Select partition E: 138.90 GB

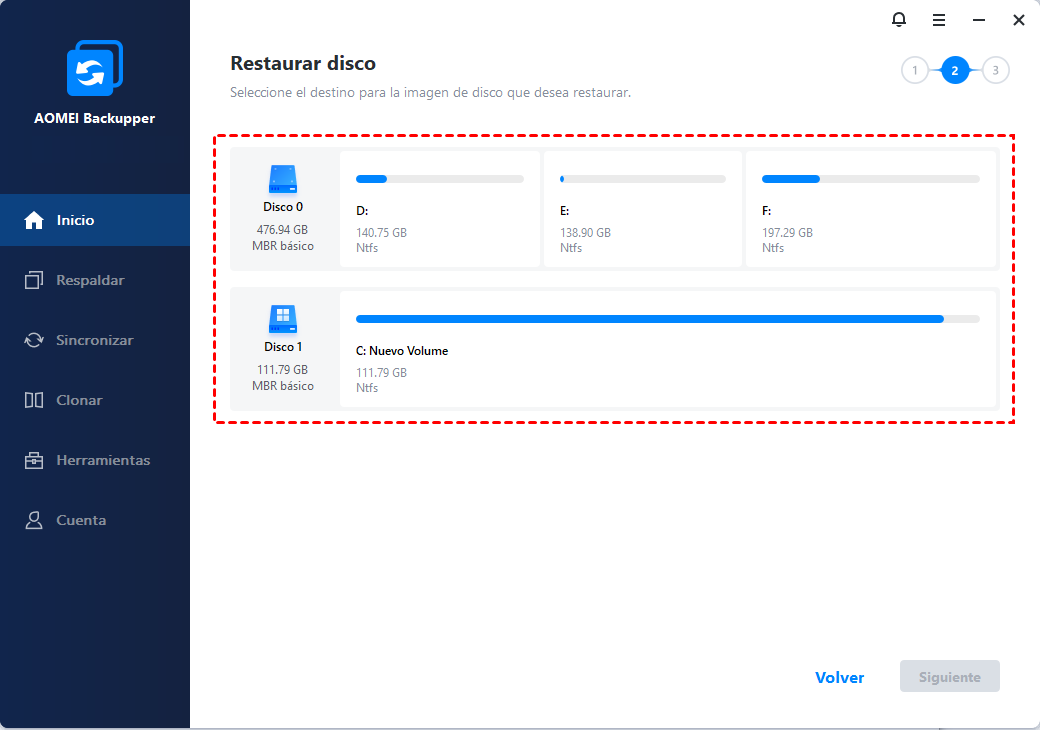[642, 210]
